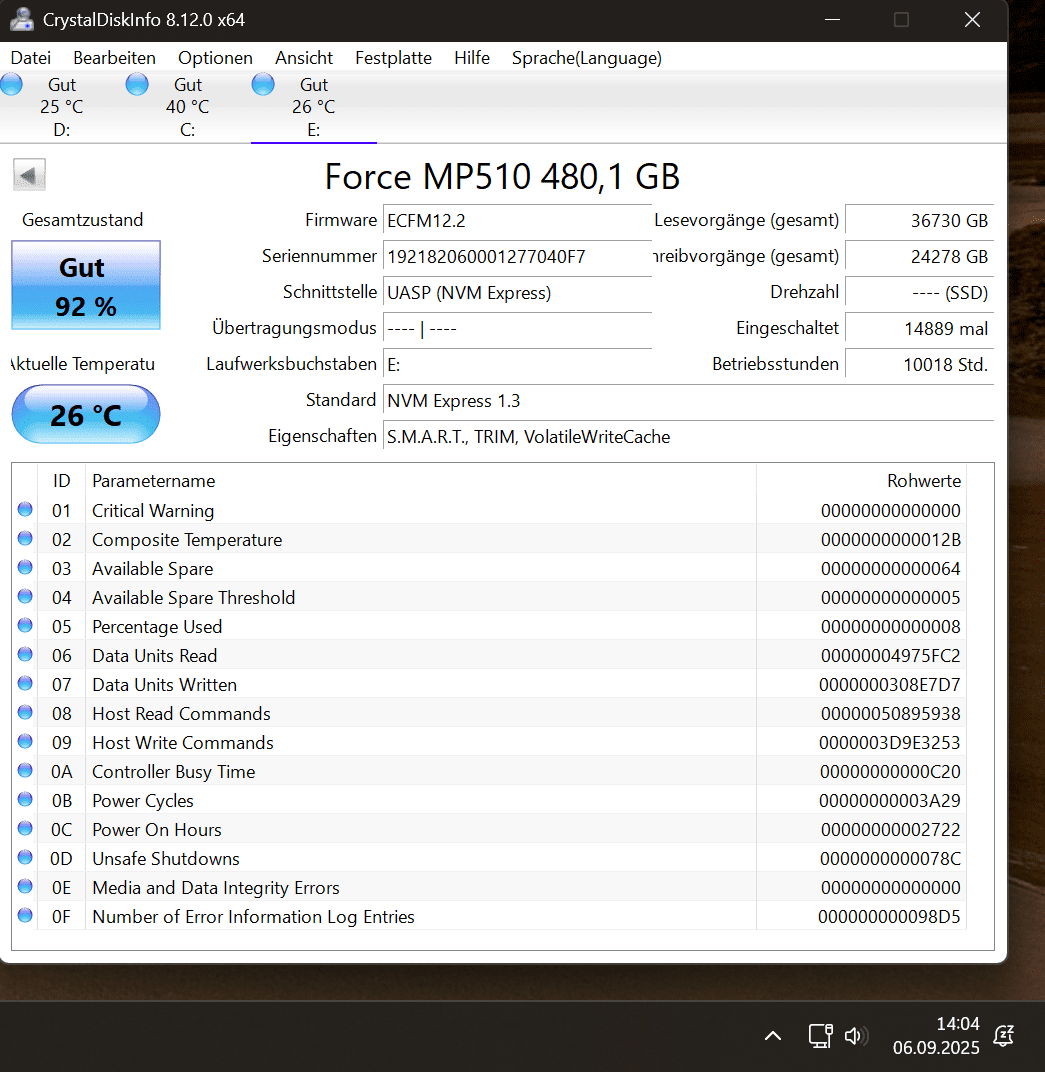Viewport: 1045px width, 1072px height.
Task: Click the 26 °C temperature button
Action: (x=86, y=414)
